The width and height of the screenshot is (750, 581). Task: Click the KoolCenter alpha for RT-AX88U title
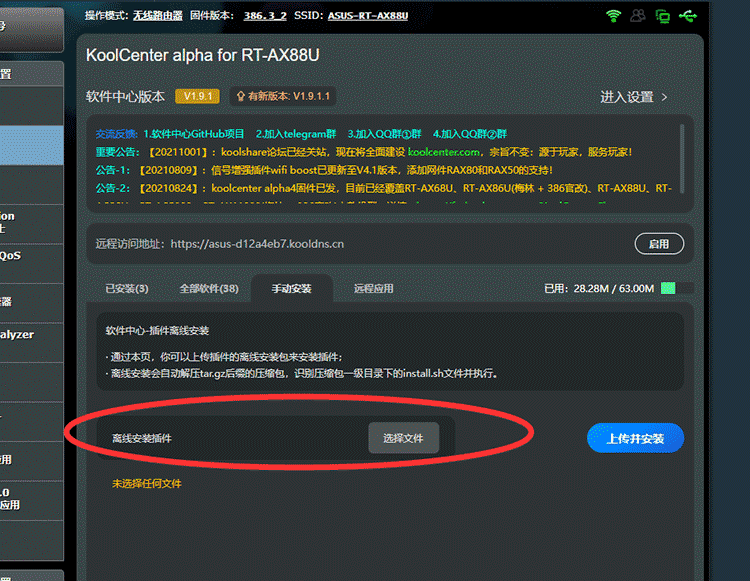pos(203,55)
